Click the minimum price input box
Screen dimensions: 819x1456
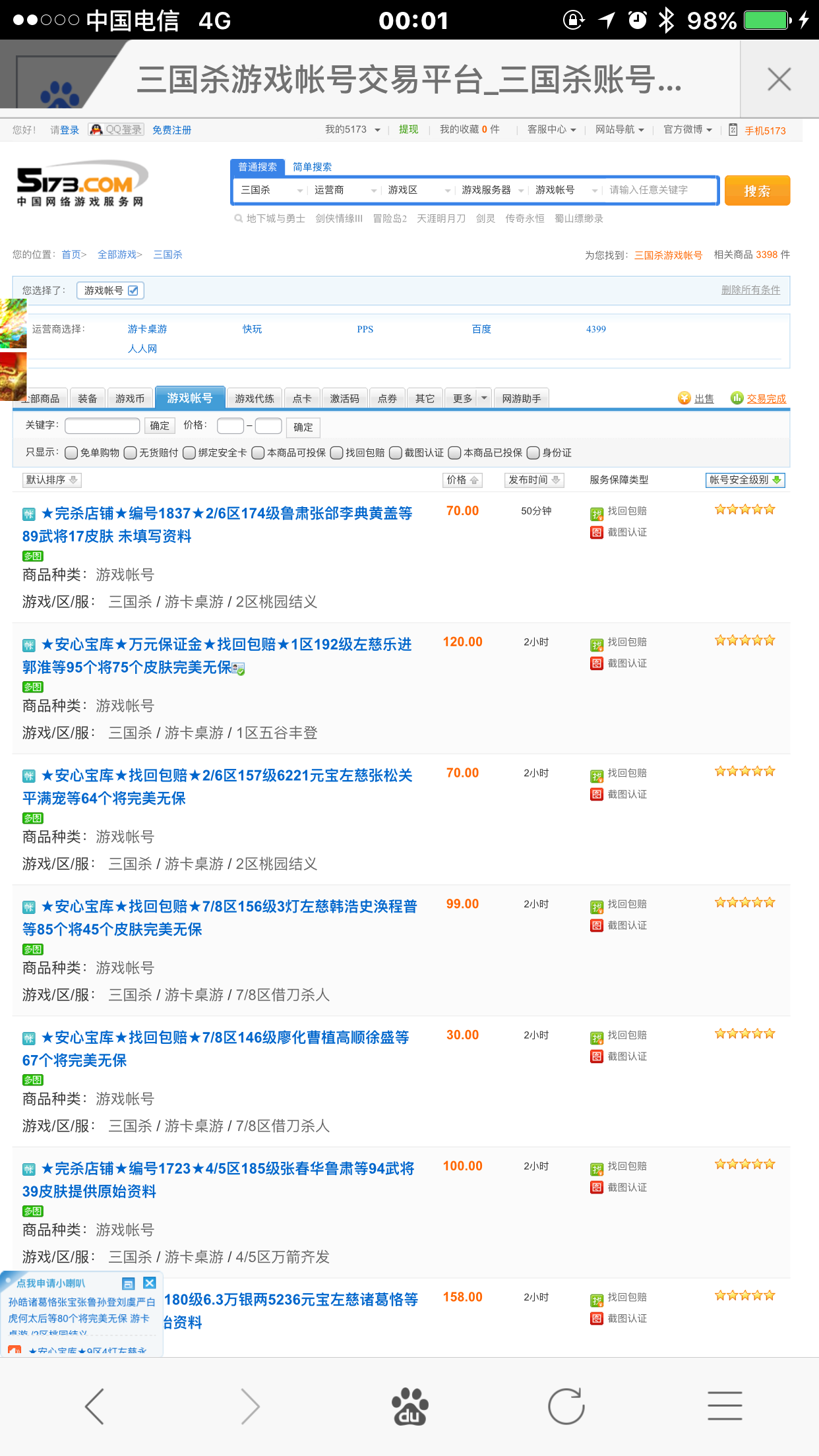pyautogui.click(x=230, y=425)
